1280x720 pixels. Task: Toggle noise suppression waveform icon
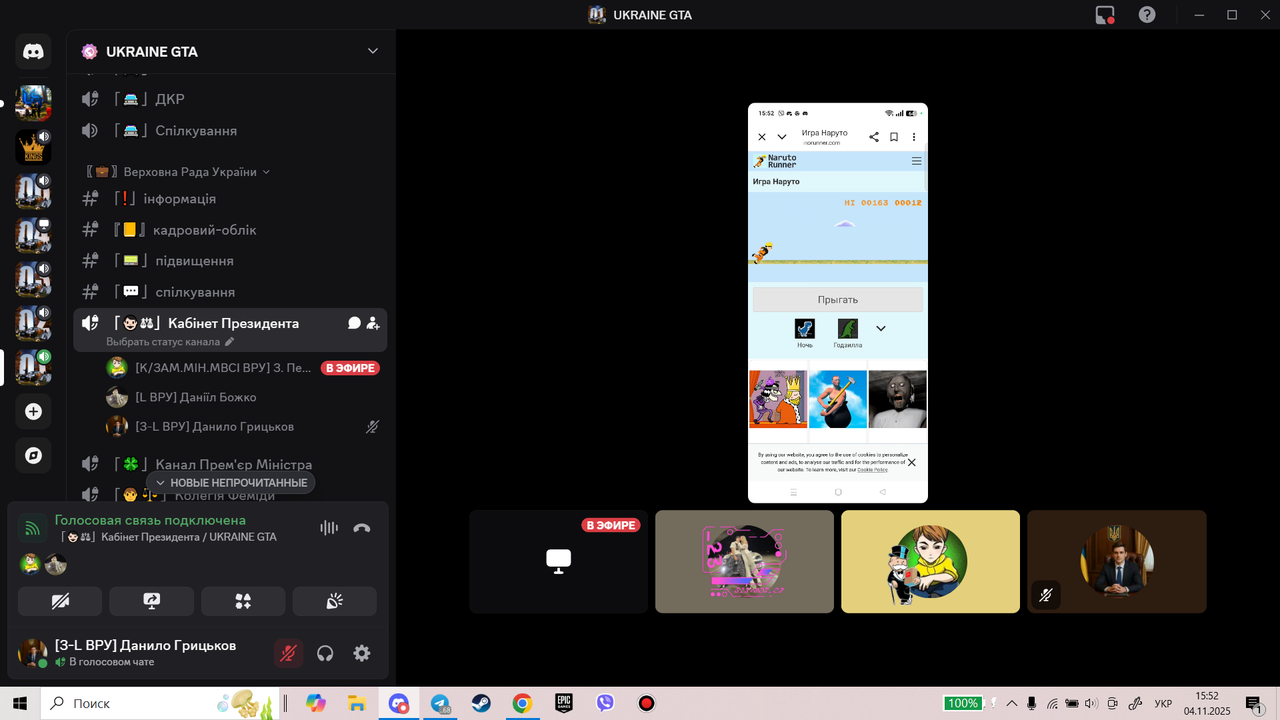click(329, 528)
